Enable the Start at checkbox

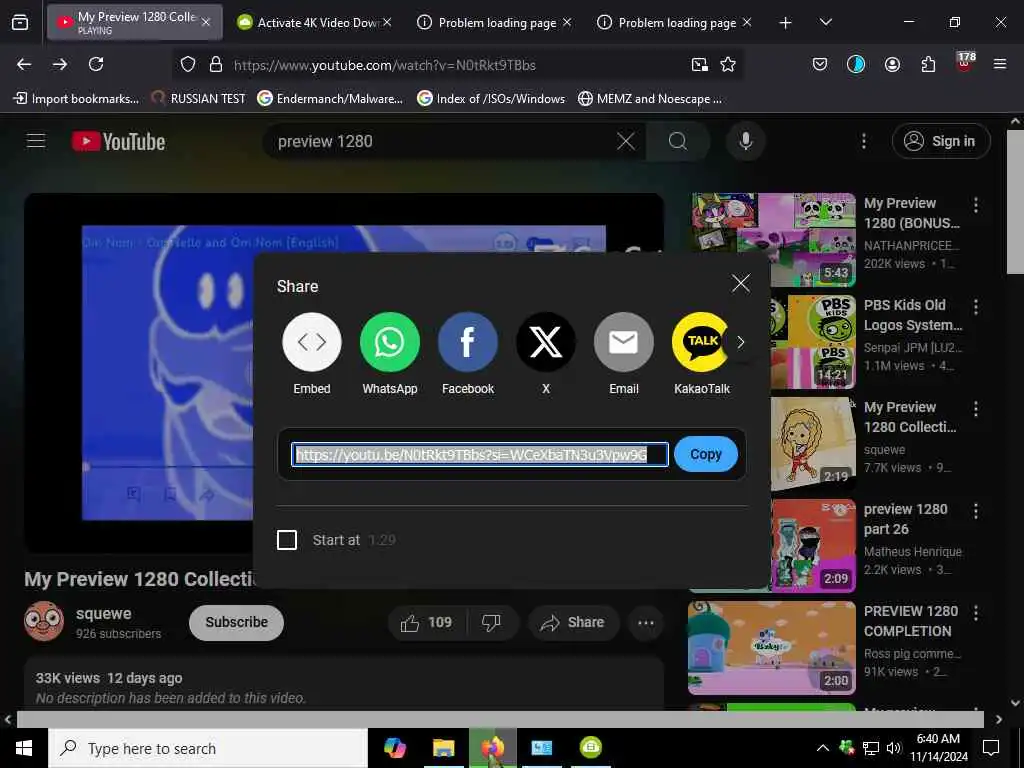(287, 540)
